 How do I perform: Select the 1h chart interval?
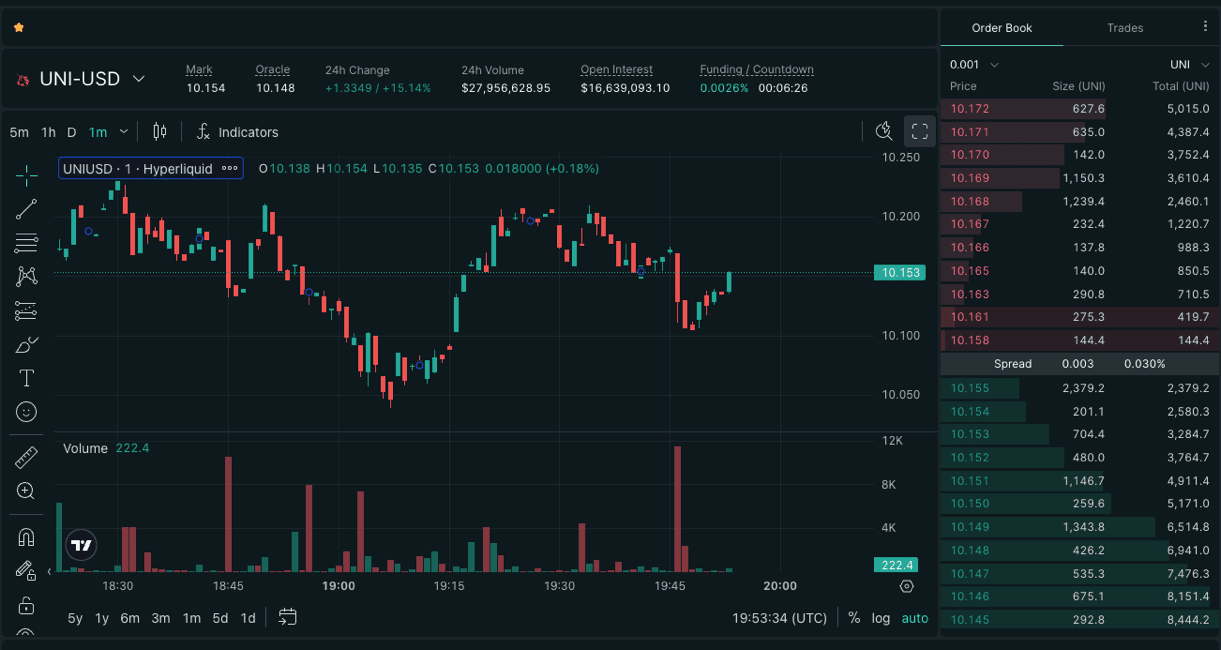48,132
